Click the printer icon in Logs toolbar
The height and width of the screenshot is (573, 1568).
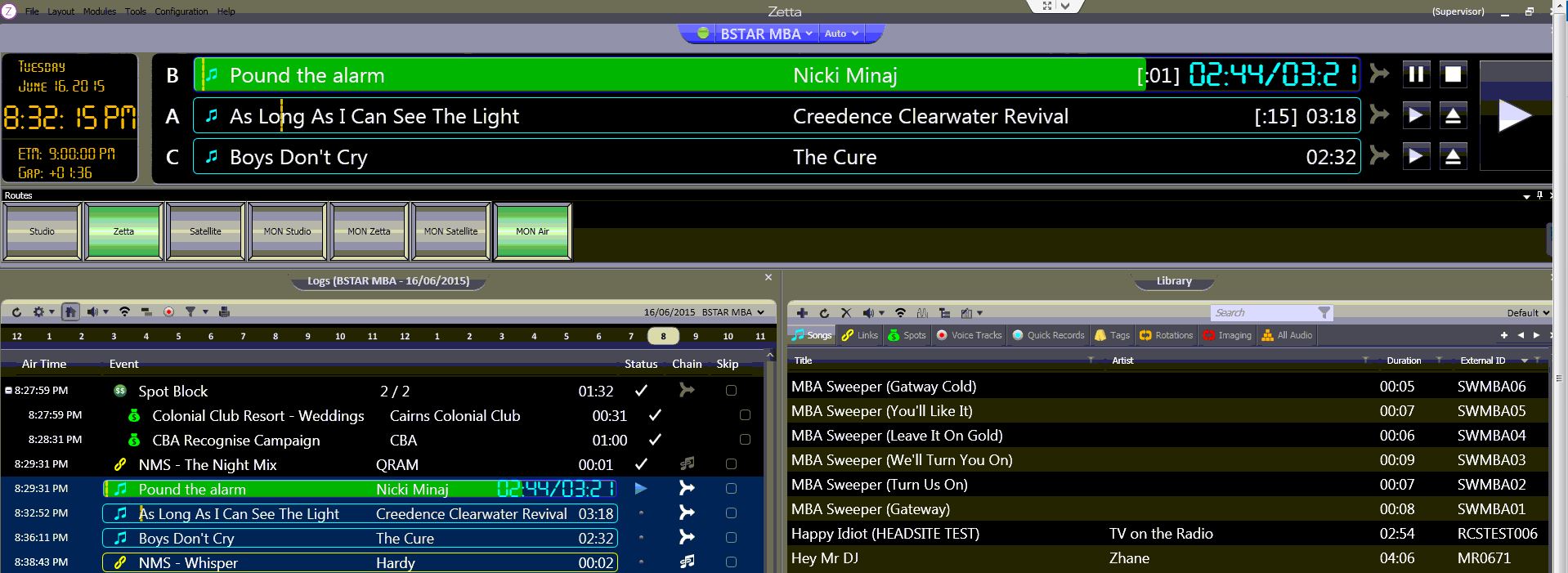[224, 312]
